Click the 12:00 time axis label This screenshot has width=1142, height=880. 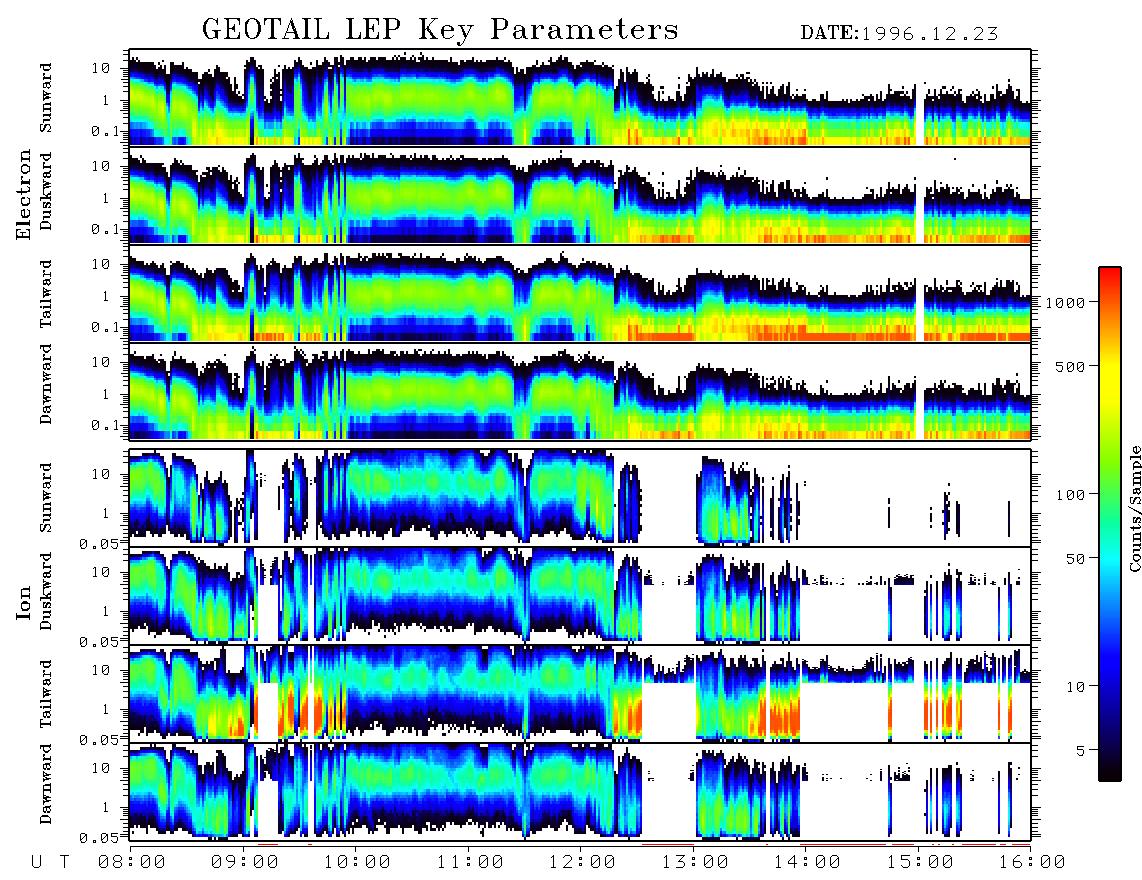582,863
